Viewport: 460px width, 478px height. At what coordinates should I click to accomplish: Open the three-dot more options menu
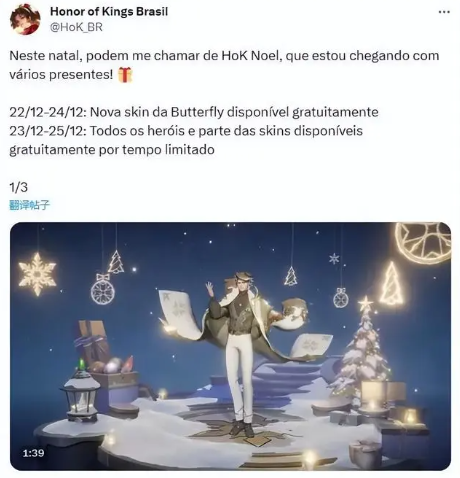[x=444, y=12]
